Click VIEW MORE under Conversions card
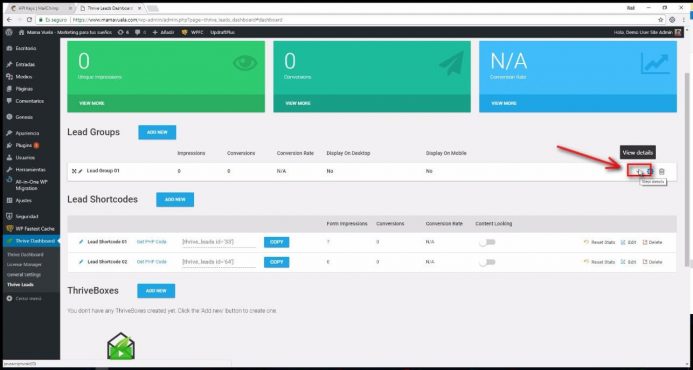 [x=298, y=103]
